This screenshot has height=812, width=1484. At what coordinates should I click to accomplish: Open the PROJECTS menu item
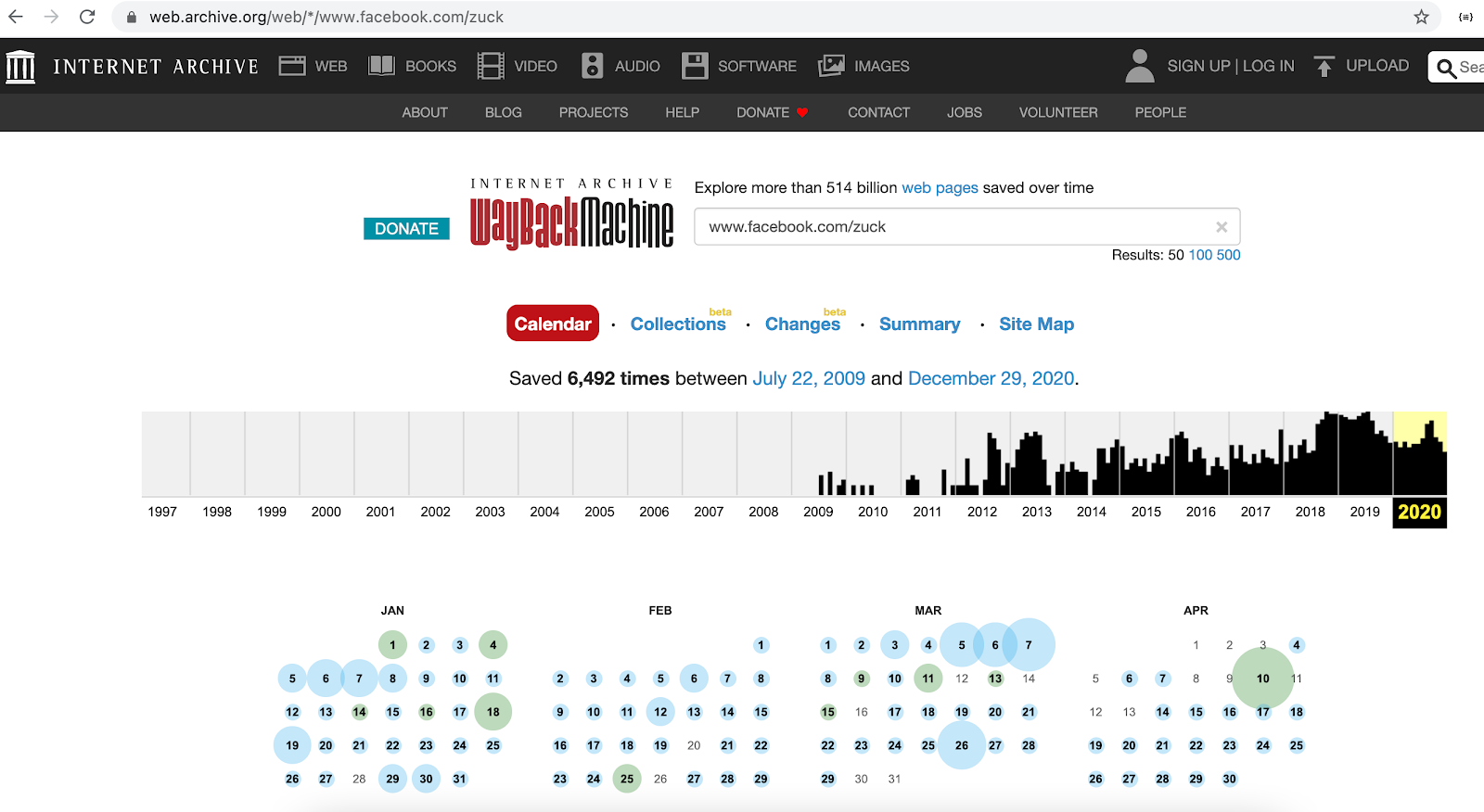tap(594, 112)
